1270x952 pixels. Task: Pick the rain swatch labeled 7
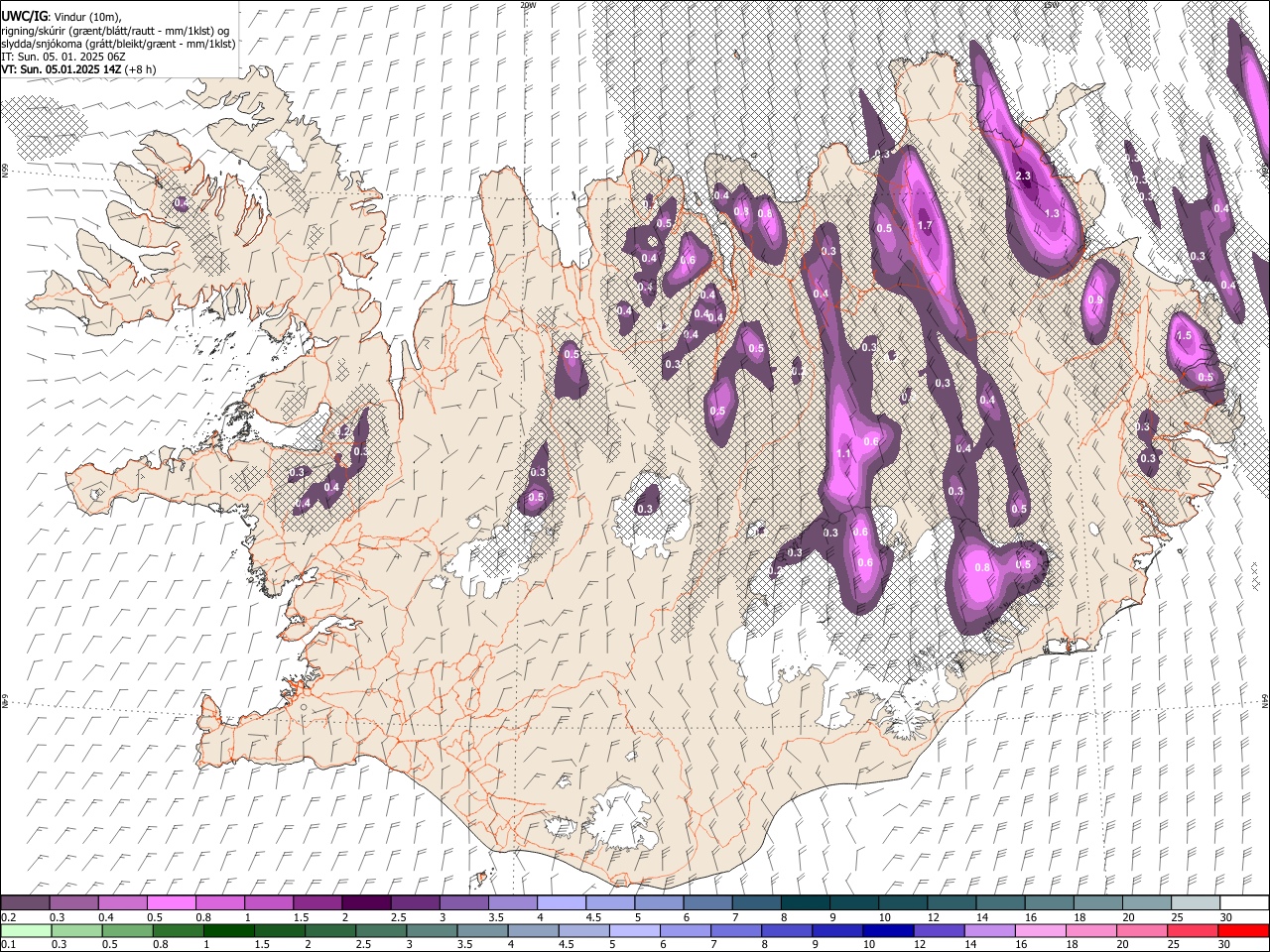click(734, 930)
